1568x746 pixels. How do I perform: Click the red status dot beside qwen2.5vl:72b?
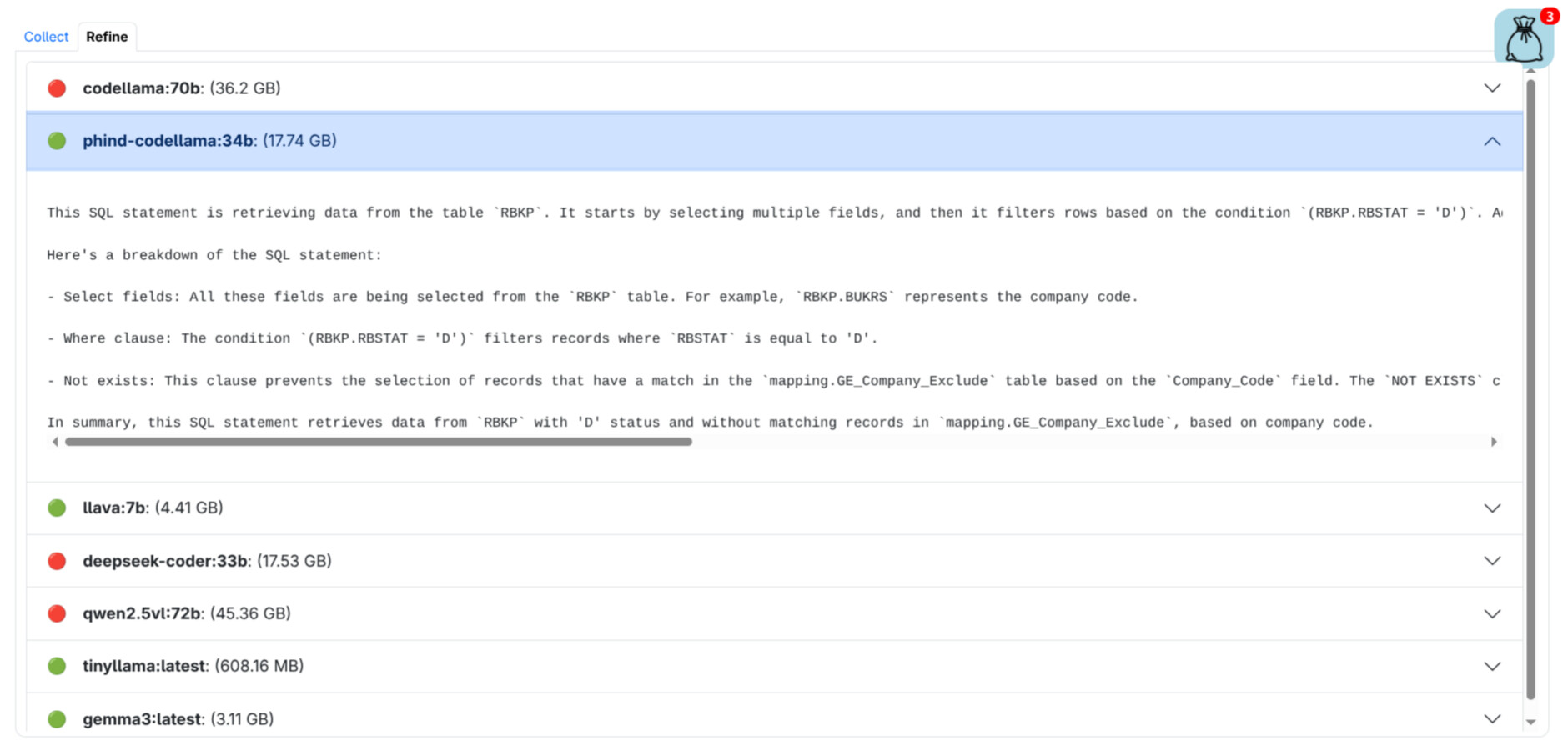pos(57,613)
